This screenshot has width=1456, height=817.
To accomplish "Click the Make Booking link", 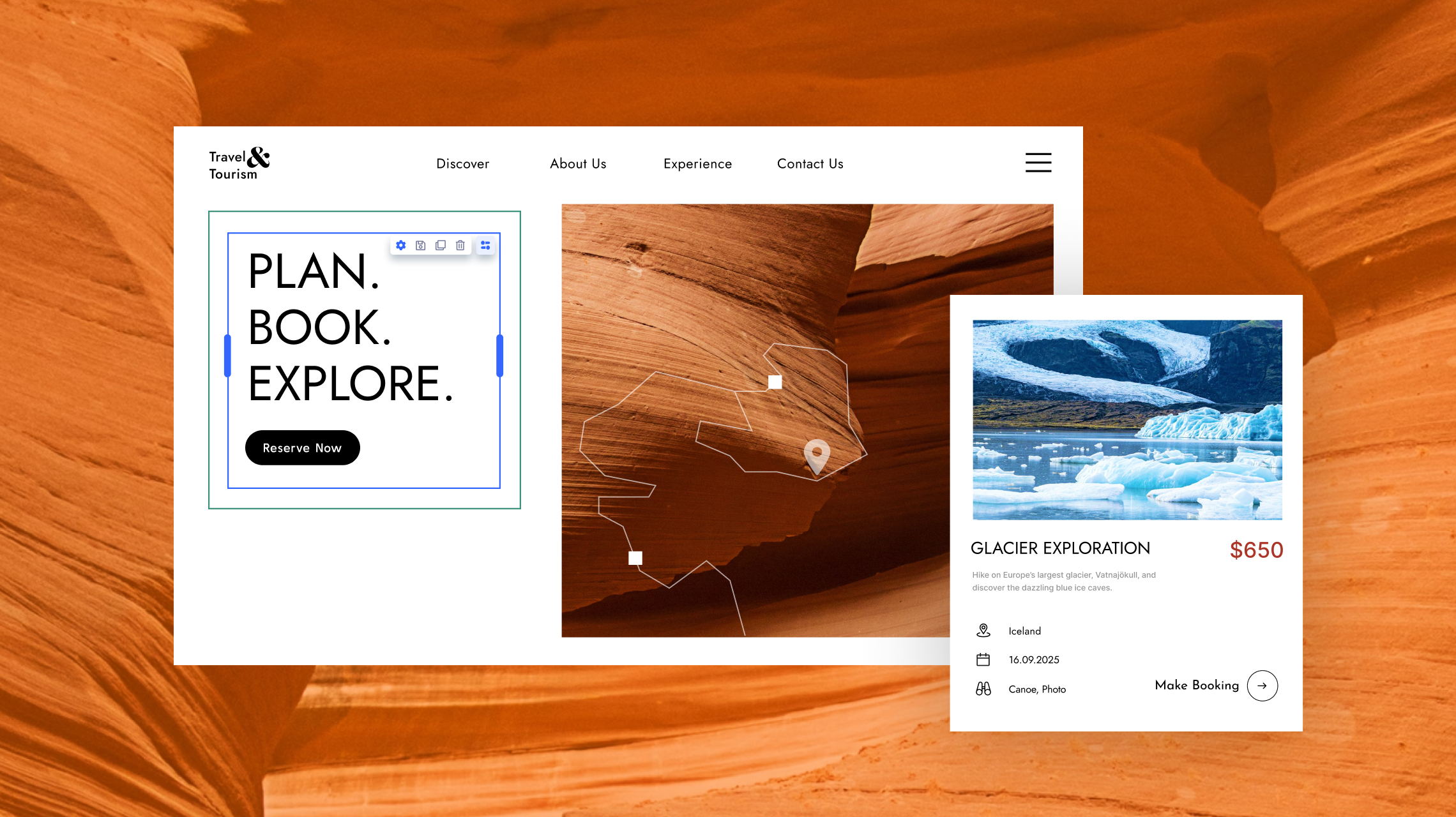I will coord(1197,686).
